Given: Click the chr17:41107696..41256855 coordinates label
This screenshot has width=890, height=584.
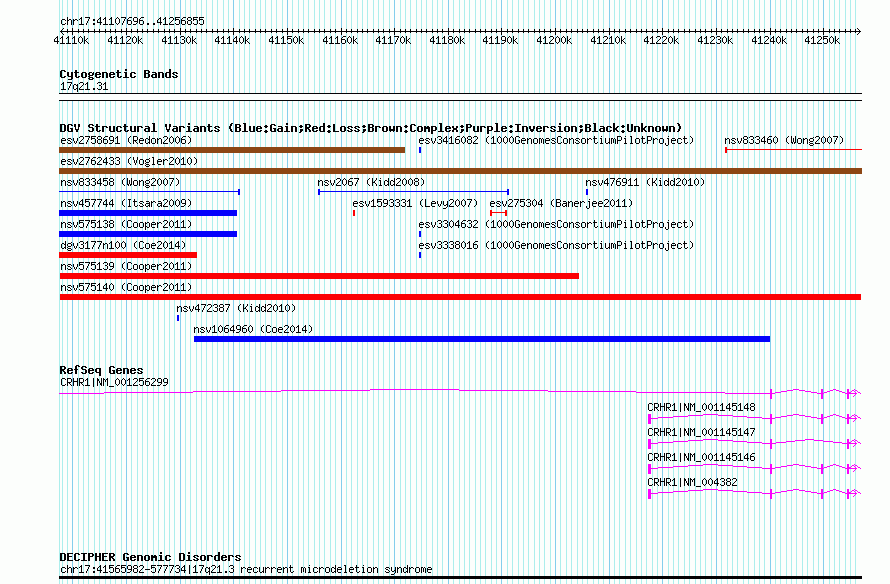Looking at the screenshot, I should pyautogui.click(x=132, y=22).
